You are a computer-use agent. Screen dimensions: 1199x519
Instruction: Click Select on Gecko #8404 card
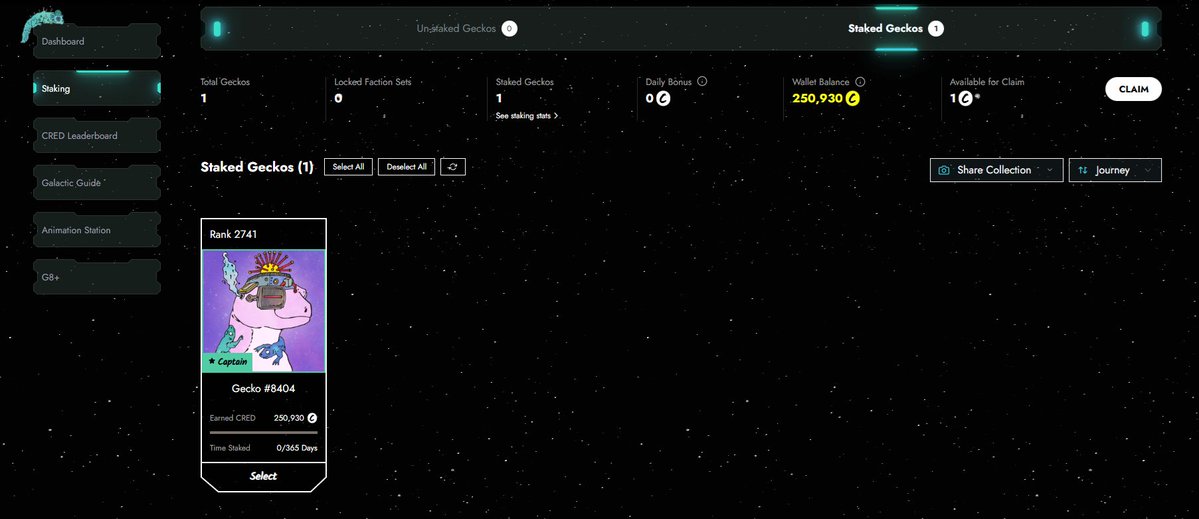[264, 476]
